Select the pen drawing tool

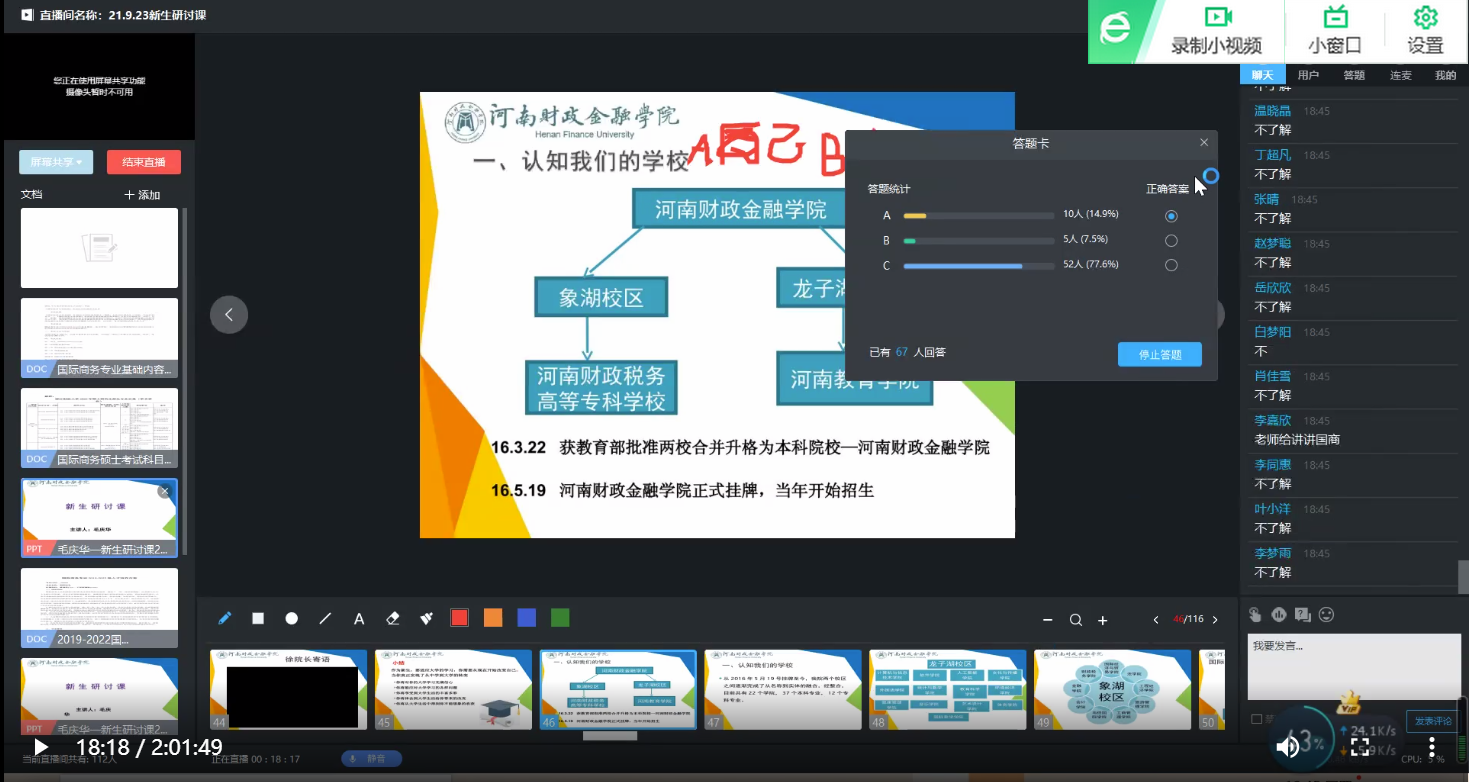[225, 619]
